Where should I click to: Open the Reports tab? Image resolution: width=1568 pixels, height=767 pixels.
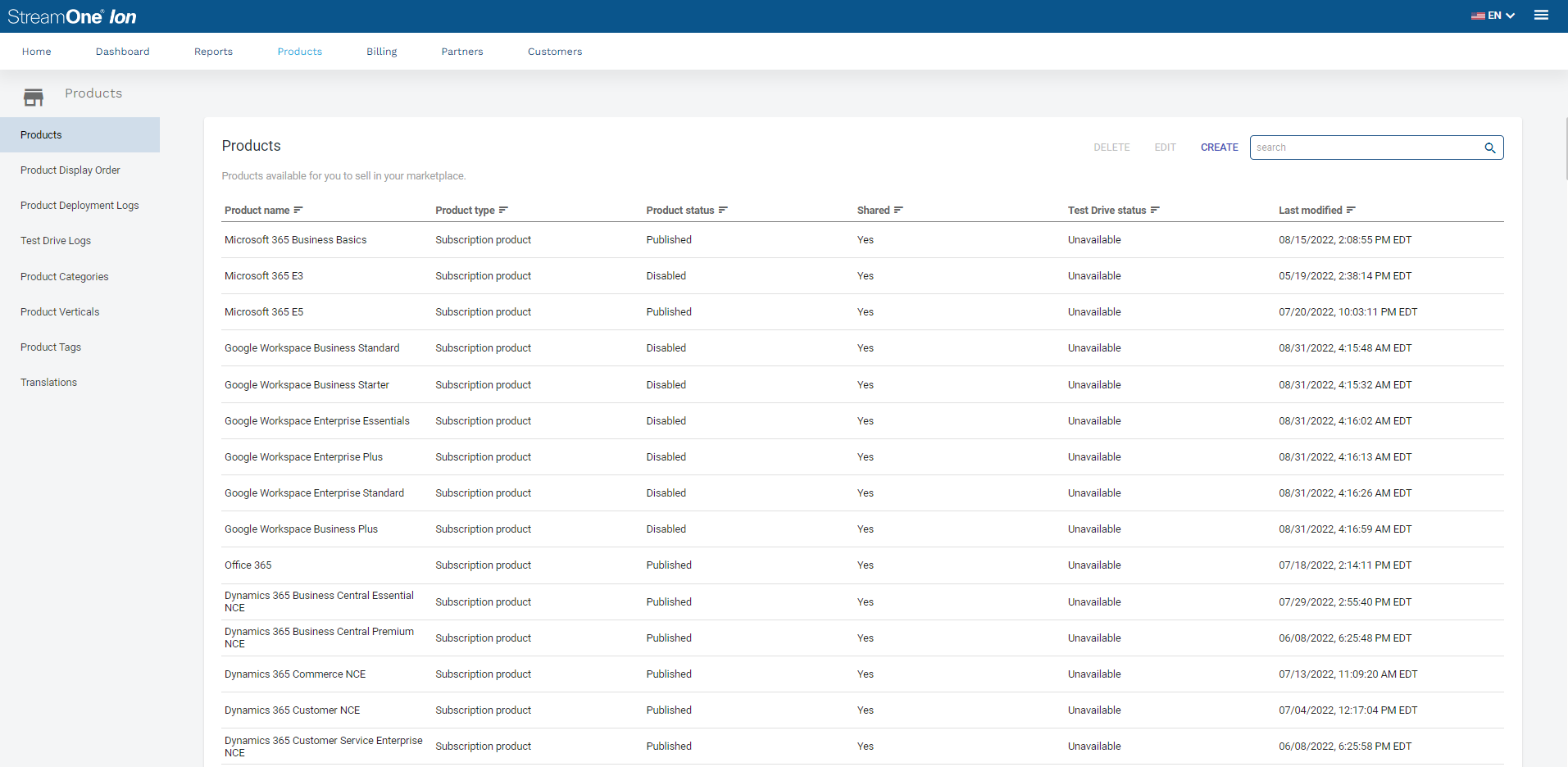pyautogui.click(x=213, y=52)
